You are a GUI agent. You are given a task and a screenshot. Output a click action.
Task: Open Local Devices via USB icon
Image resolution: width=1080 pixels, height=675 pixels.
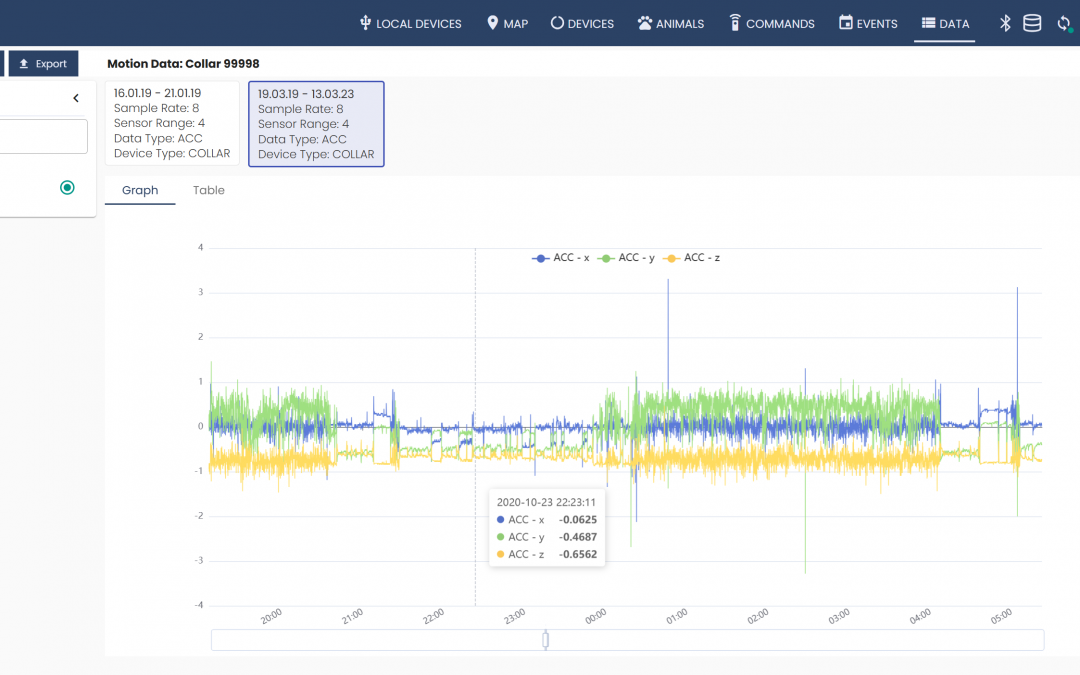tap(365, 23)
